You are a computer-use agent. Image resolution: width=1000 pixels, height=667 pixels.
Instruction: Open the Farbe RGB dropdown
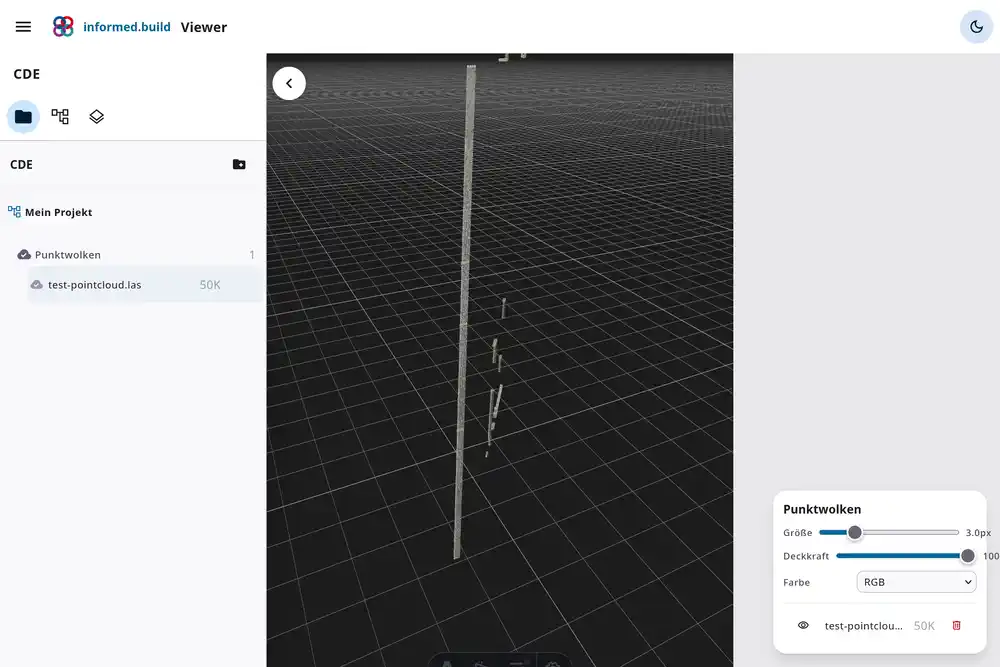916,582
